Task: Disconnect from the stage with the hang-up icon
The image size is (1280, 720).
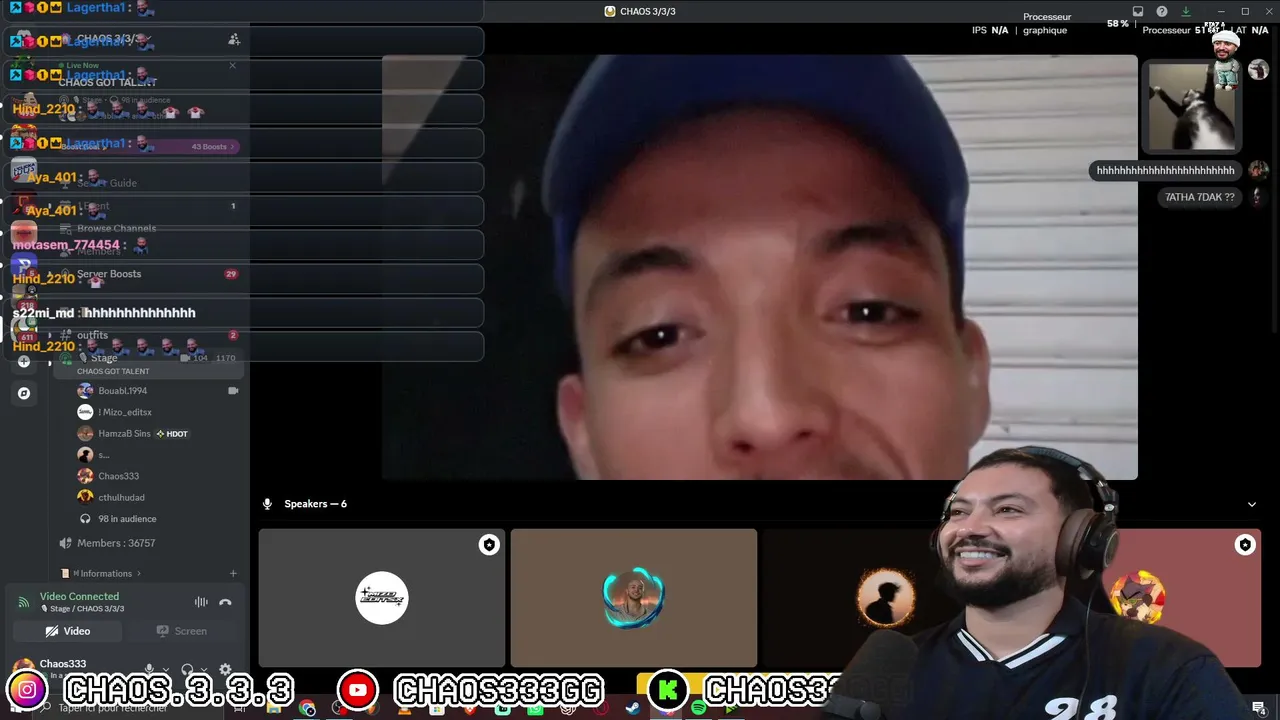Action: pos(225,602)
